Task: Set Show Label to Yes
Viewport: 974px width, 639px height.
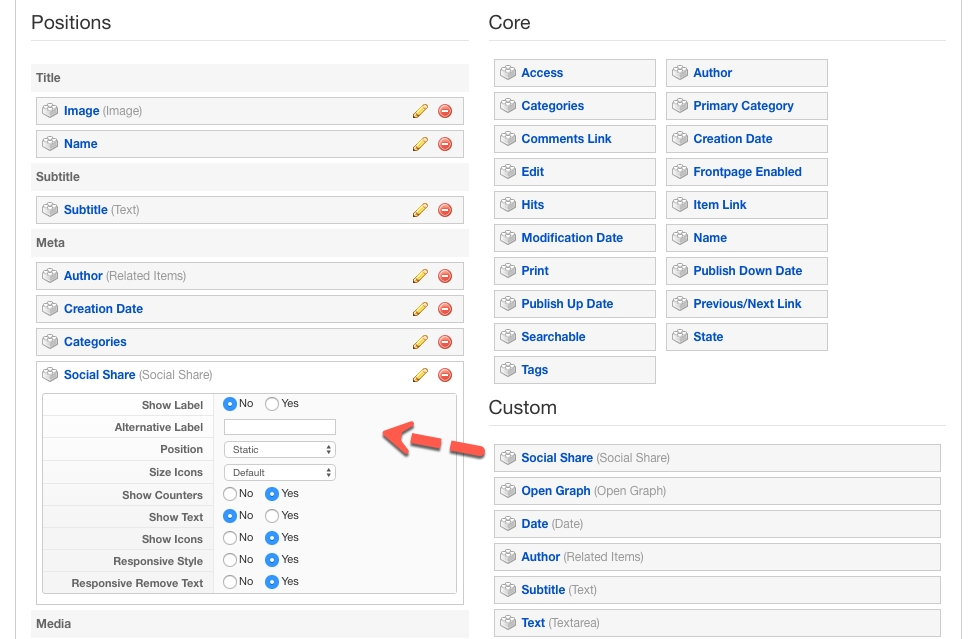Action: coord(272,404)
